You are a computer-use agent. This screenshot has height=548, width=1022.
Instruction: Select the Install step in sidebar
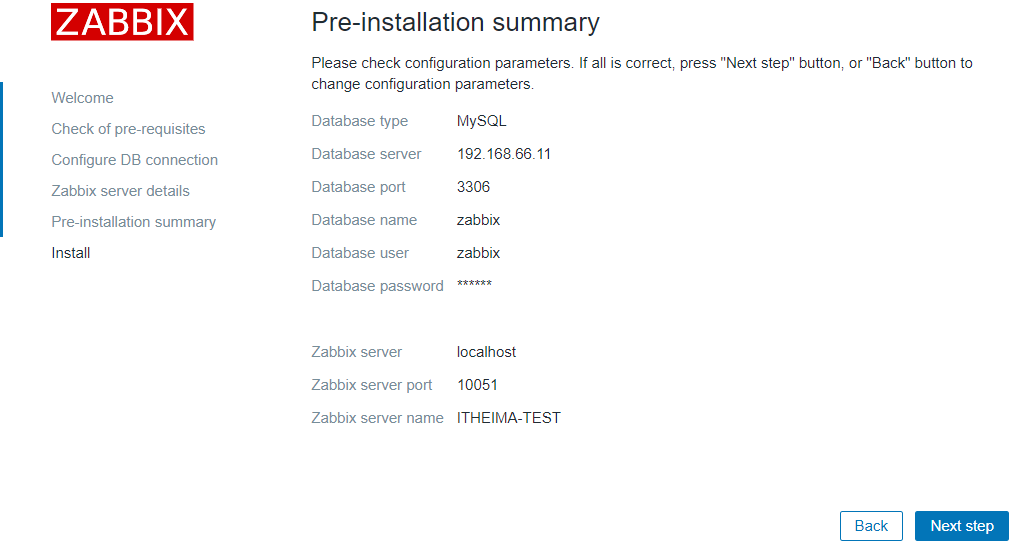pyautogui.click(x=71, y=253)
